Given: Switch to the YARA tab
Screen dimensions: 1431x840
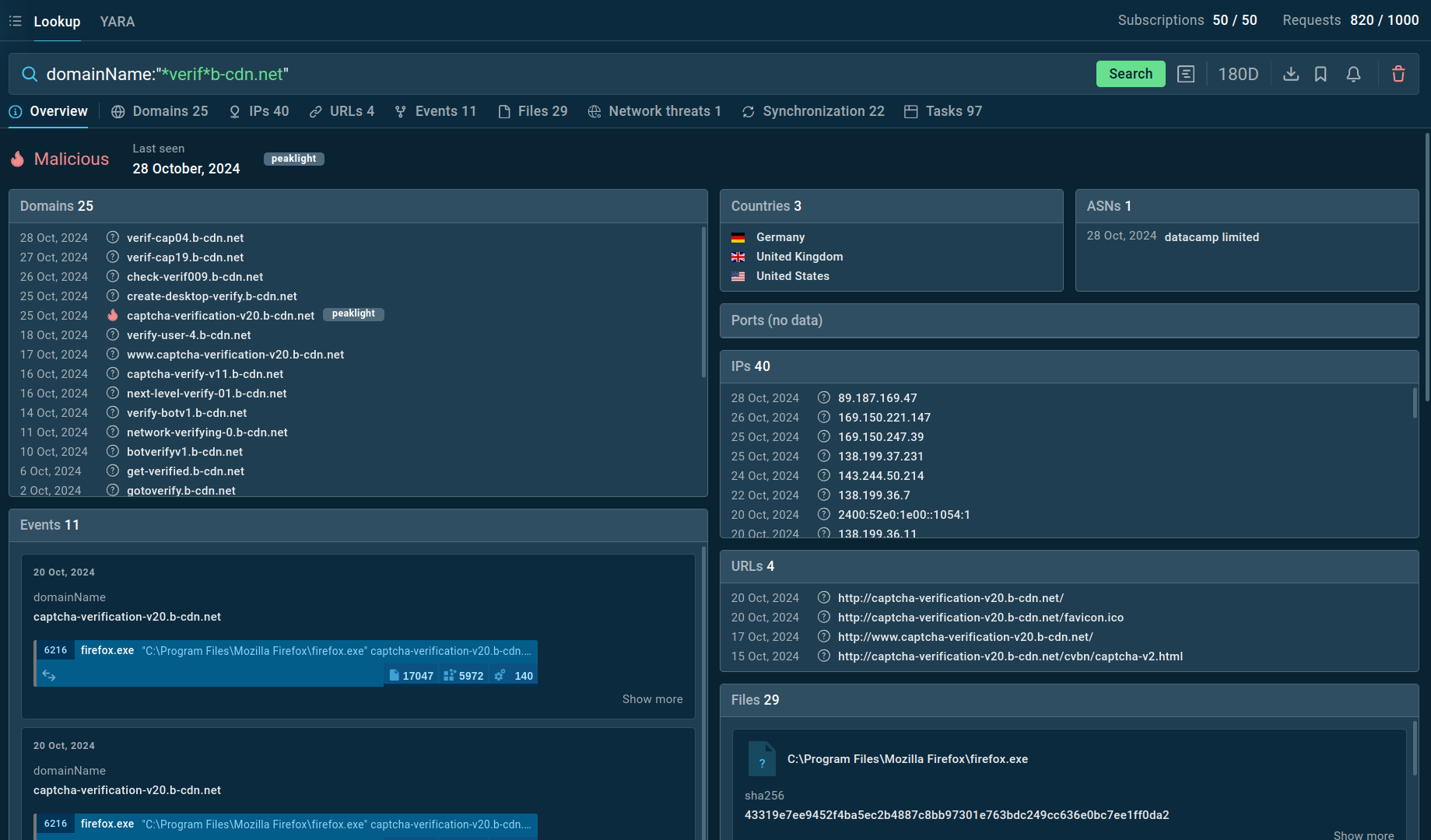Looking at the screenshot, I should pos(117,21).
